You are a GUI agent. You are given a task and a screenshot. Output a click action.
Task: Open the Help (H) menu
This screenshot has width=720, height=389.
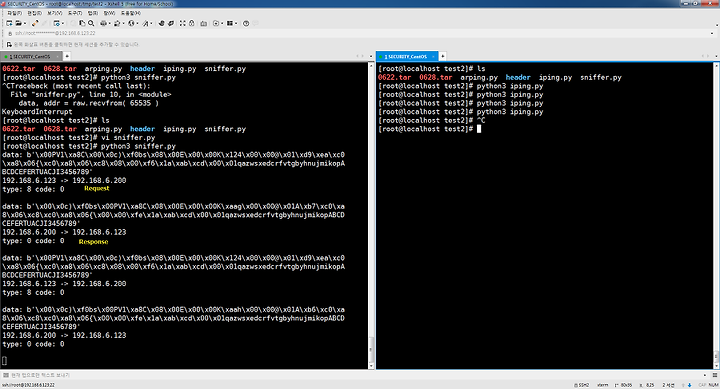pyautogui.click(x=131, y=13)
